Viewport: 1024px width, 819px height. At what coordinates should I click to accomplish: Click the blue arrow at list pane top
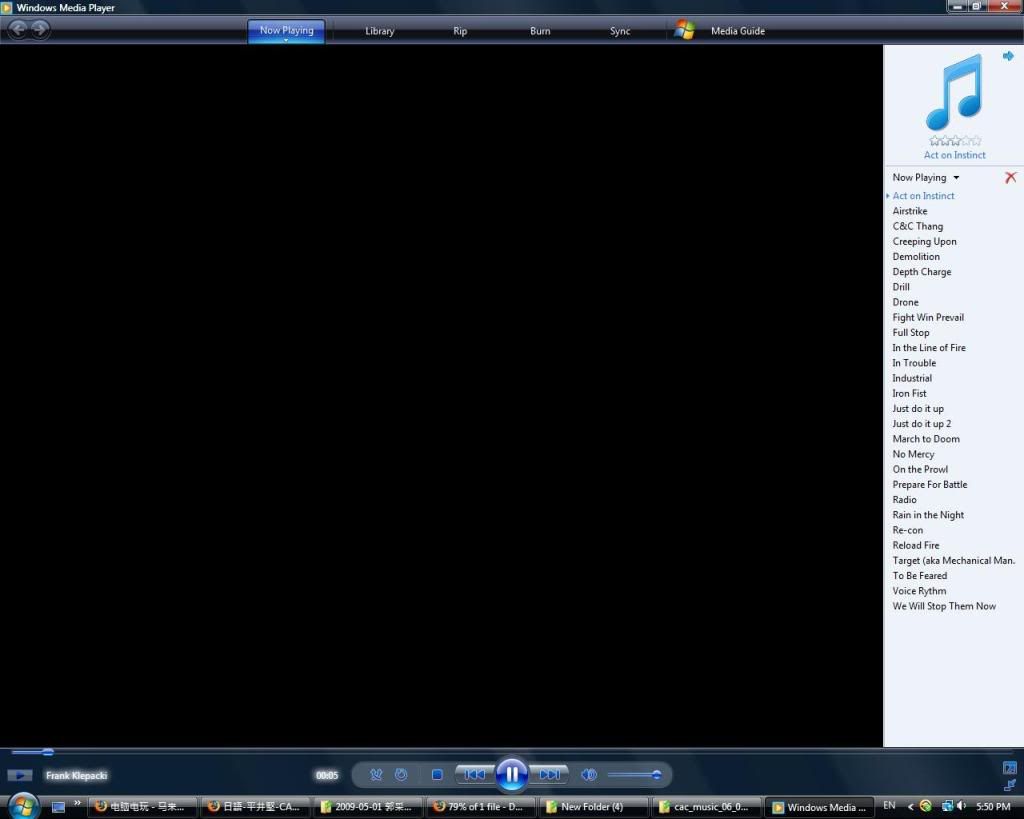(1008, 56)
